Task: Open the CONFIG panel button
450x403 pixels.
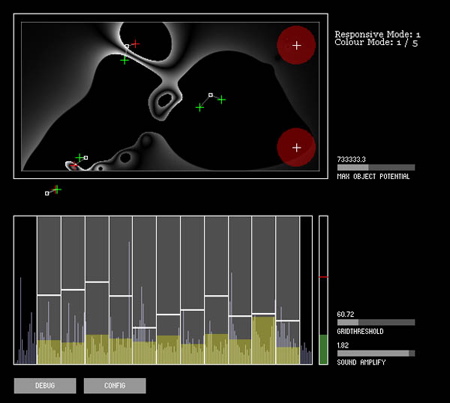Action: pos(115,386)
